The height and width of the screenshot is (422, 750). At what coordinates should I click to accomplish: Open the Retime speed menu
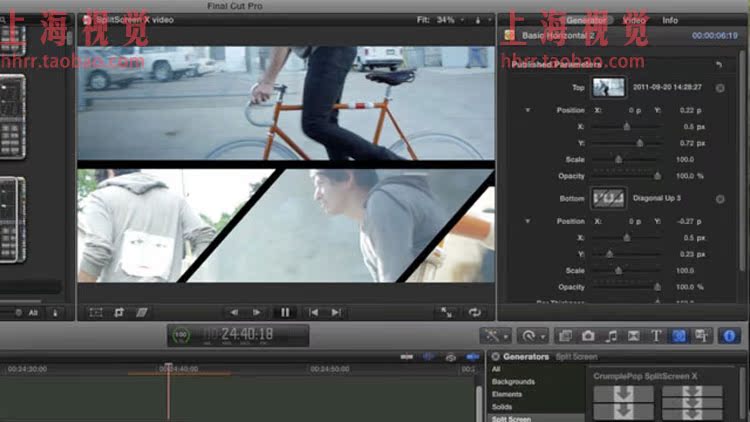pos(532,336)
